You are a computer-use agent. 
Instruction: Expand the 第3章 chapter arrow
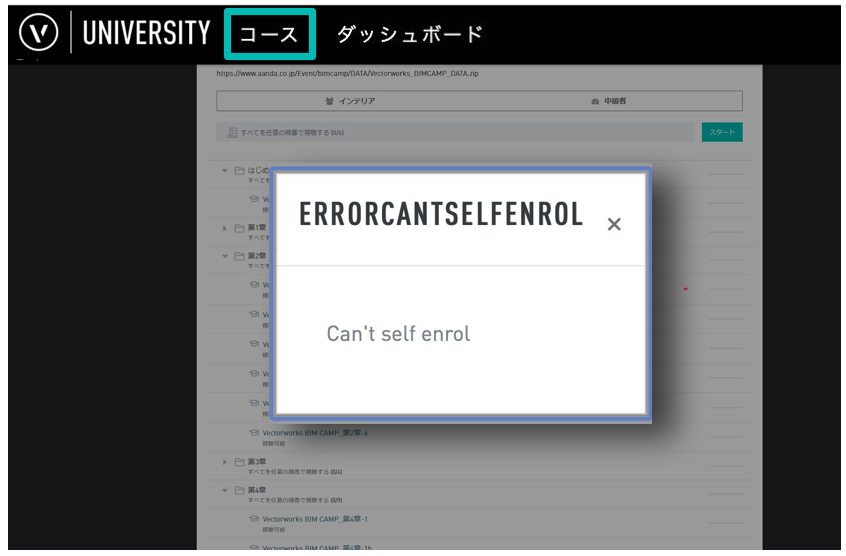pos(225,462)
